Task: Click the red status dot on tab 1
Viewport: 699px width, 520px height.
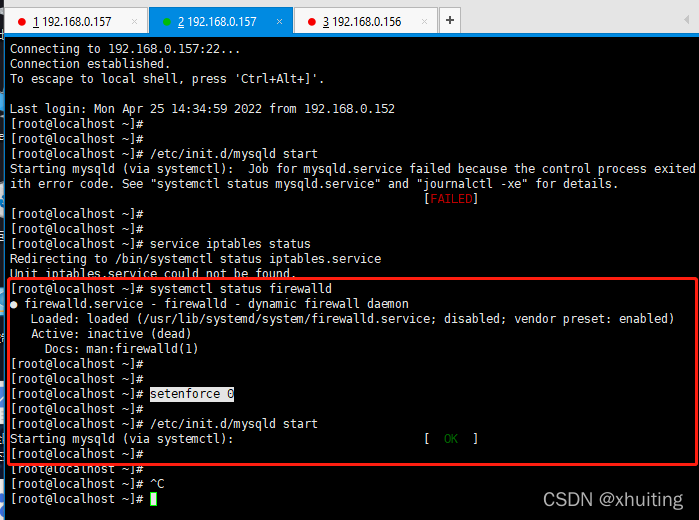Action: pyautogui.click(x=21, y=22)
